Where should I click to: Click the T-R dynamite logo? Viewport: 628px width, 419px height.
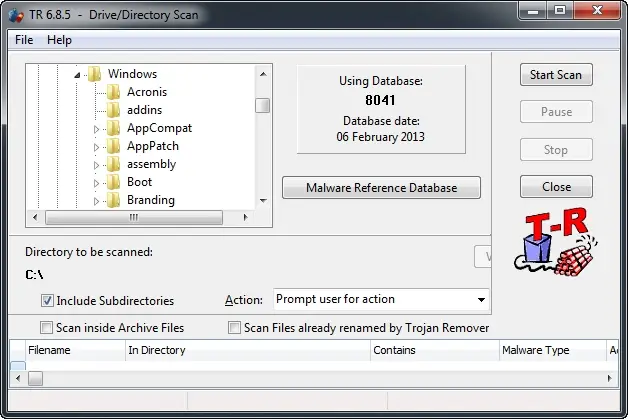click(556, 242)
